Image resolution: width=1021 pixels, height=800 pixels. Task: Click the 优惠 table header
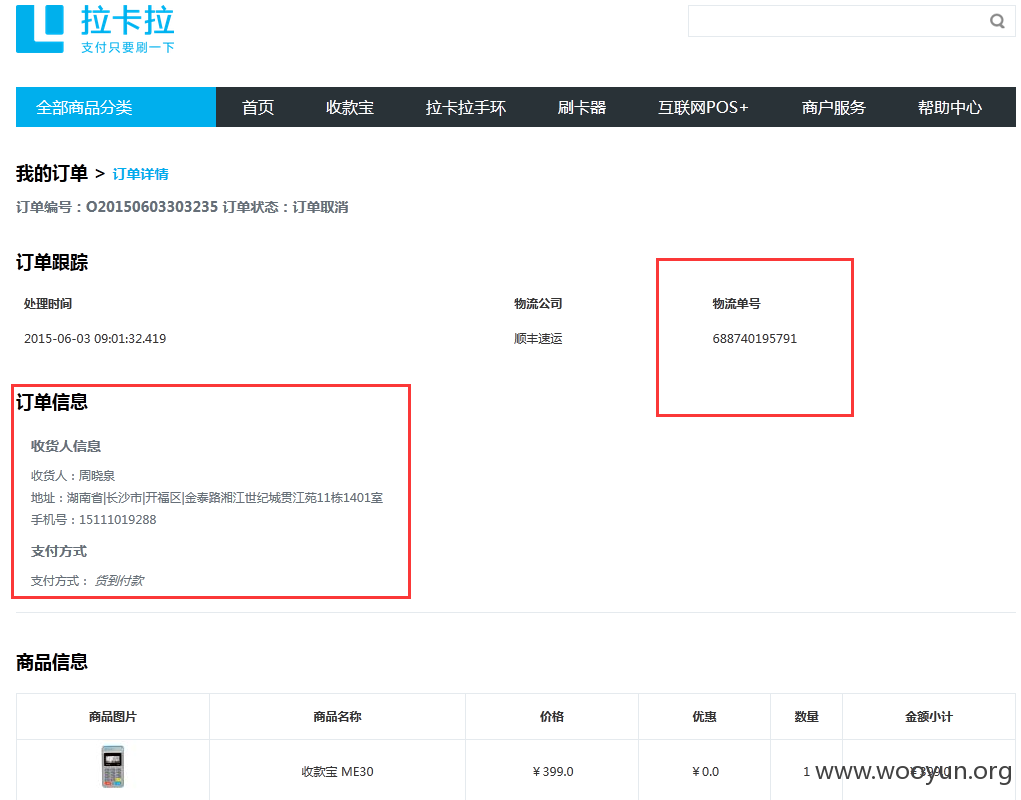tap(704, 717)
